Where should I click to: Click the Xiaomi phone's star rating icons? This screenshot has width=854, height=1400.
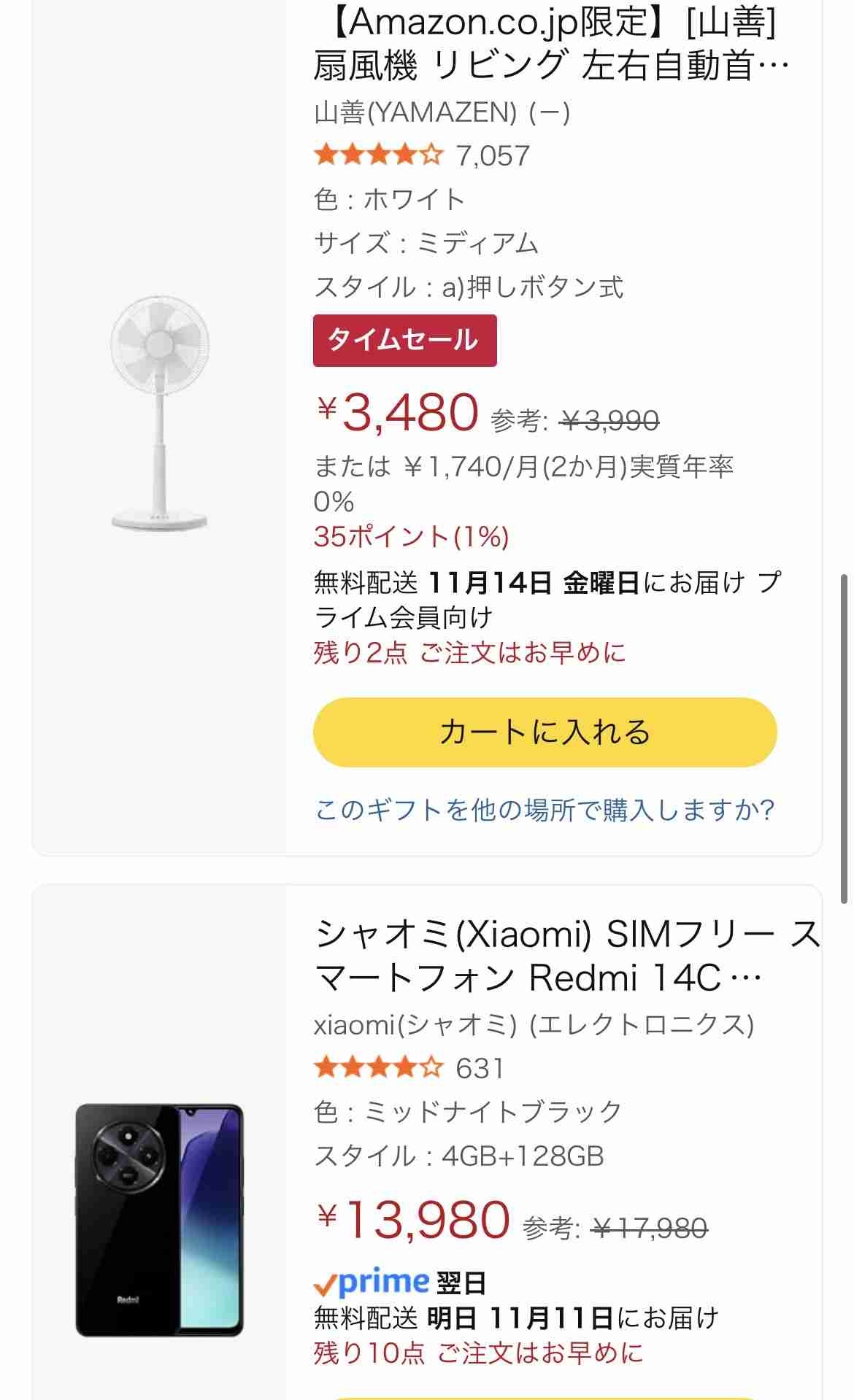[378, 1068]
